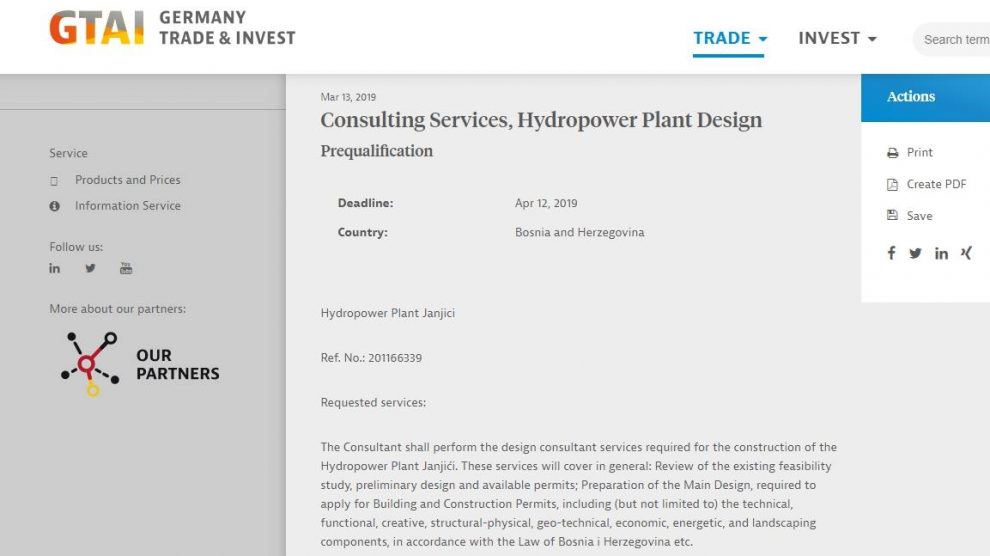This screenshot has height=556, width=990.
Task: Open the Products and Prices link
Action: point(128,180)
